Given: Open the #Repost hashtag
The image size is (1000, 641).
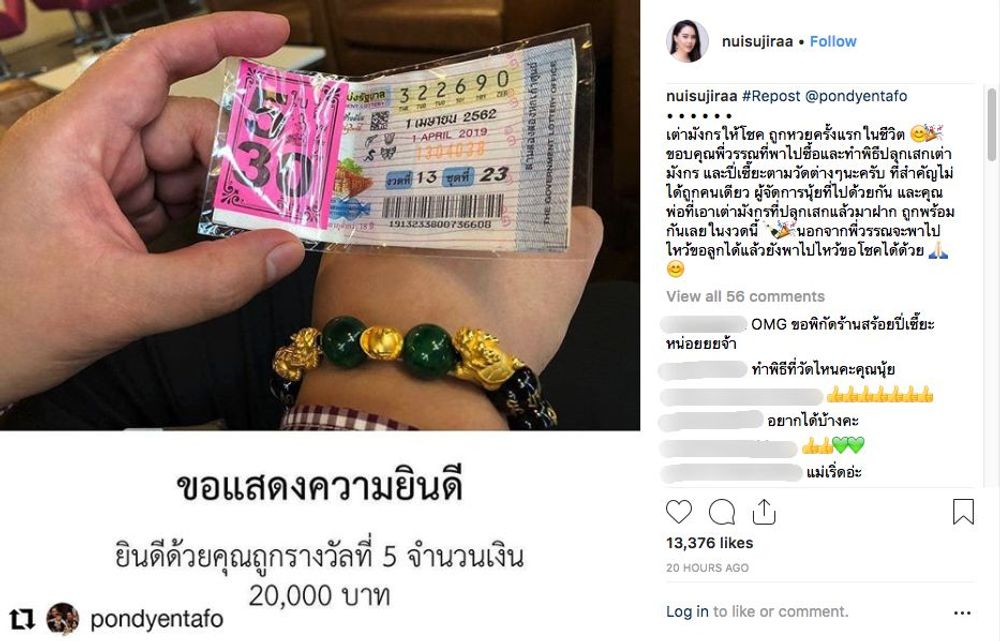Looking at the screenshot, I should (770, 96).
